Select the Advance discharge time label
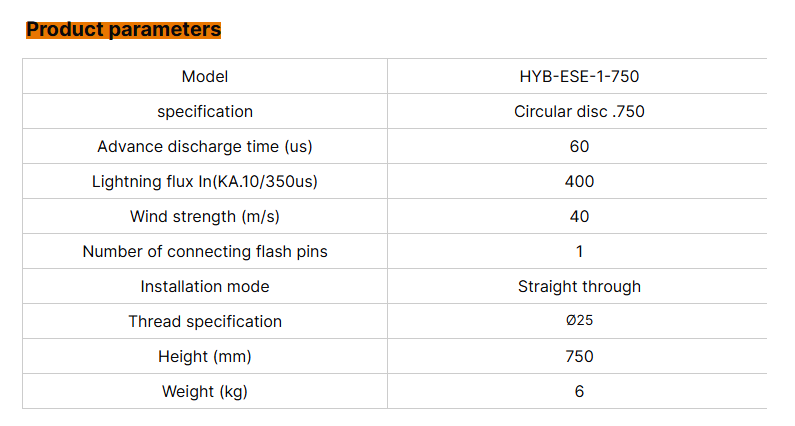The image size is (795, 426). pyautogui.click(x=205, y=147)
